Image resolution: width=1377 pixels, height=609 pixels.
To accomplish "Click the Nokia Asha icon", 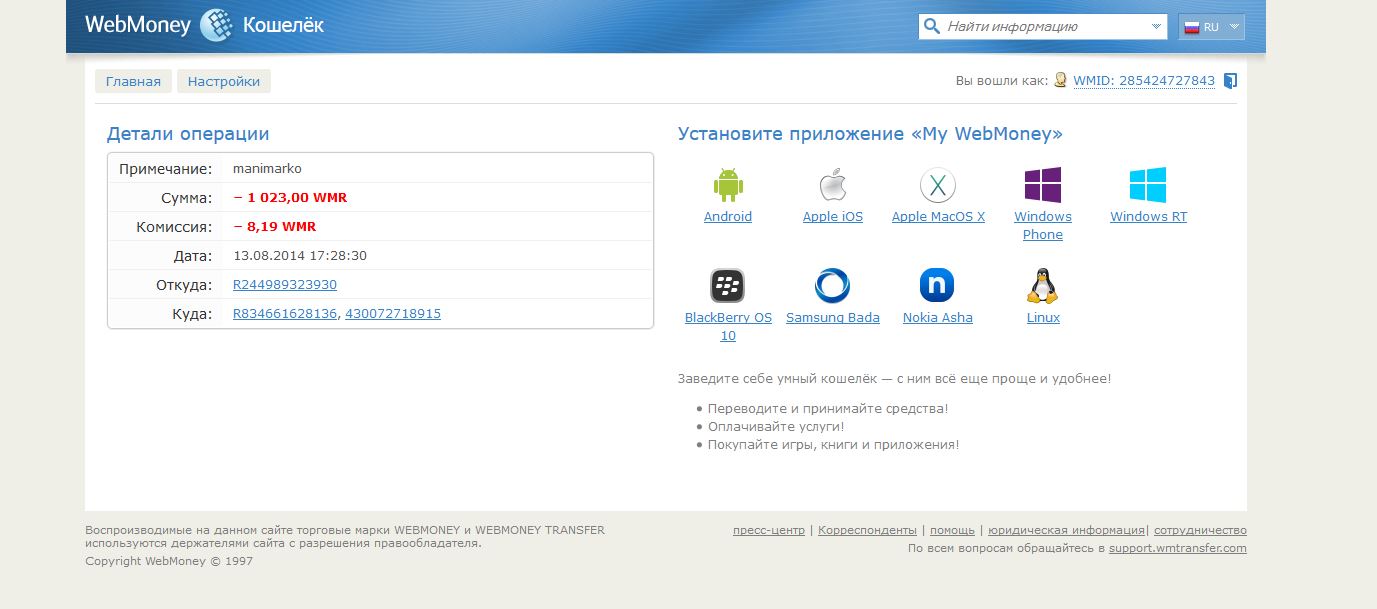I will click(x=938, y=286).
